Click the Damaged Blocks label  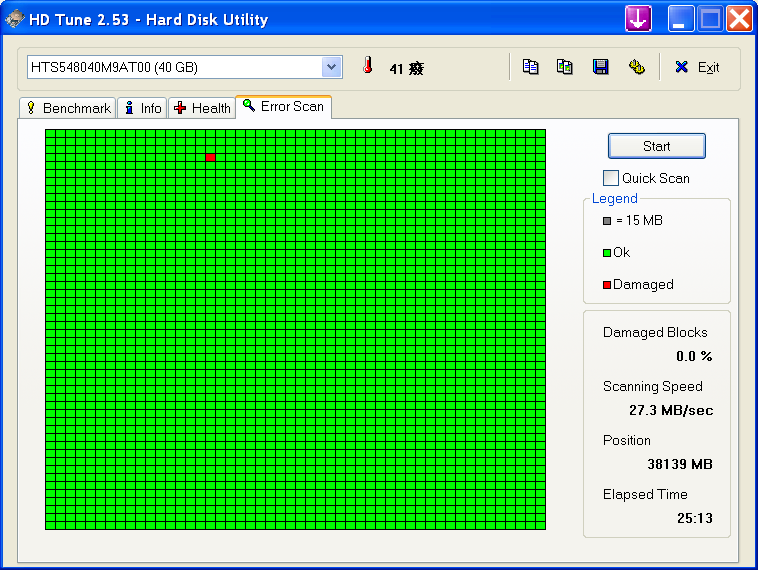pos(655,333)
